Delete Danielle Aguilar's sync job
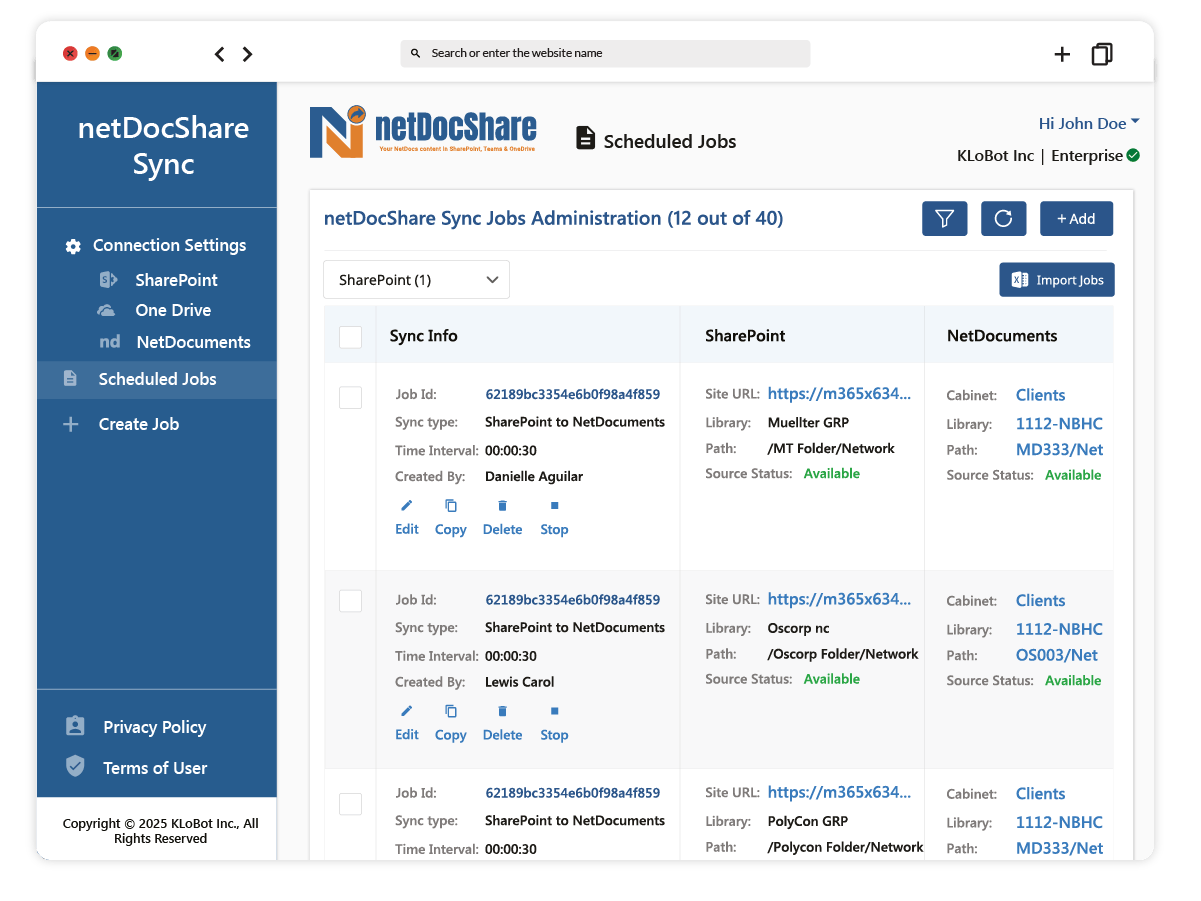 pos(502,518)
